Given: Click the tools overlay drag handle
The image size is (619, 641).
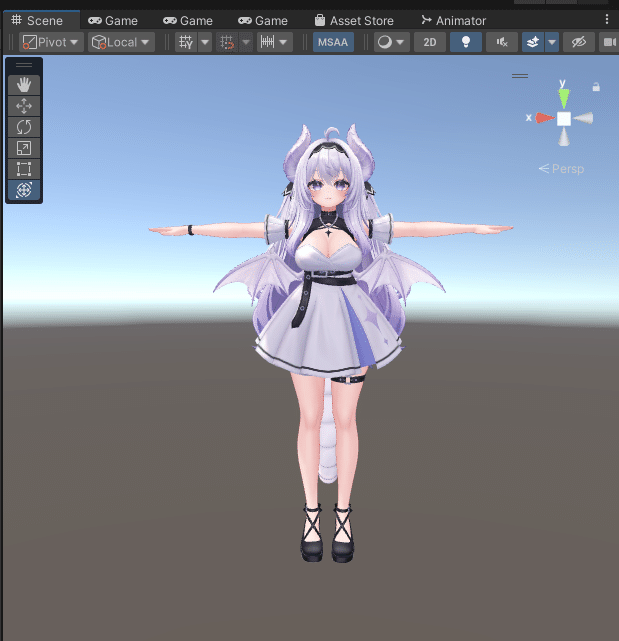Looking at the screenshot, I should pyautogui.click(x=24, y=65).
